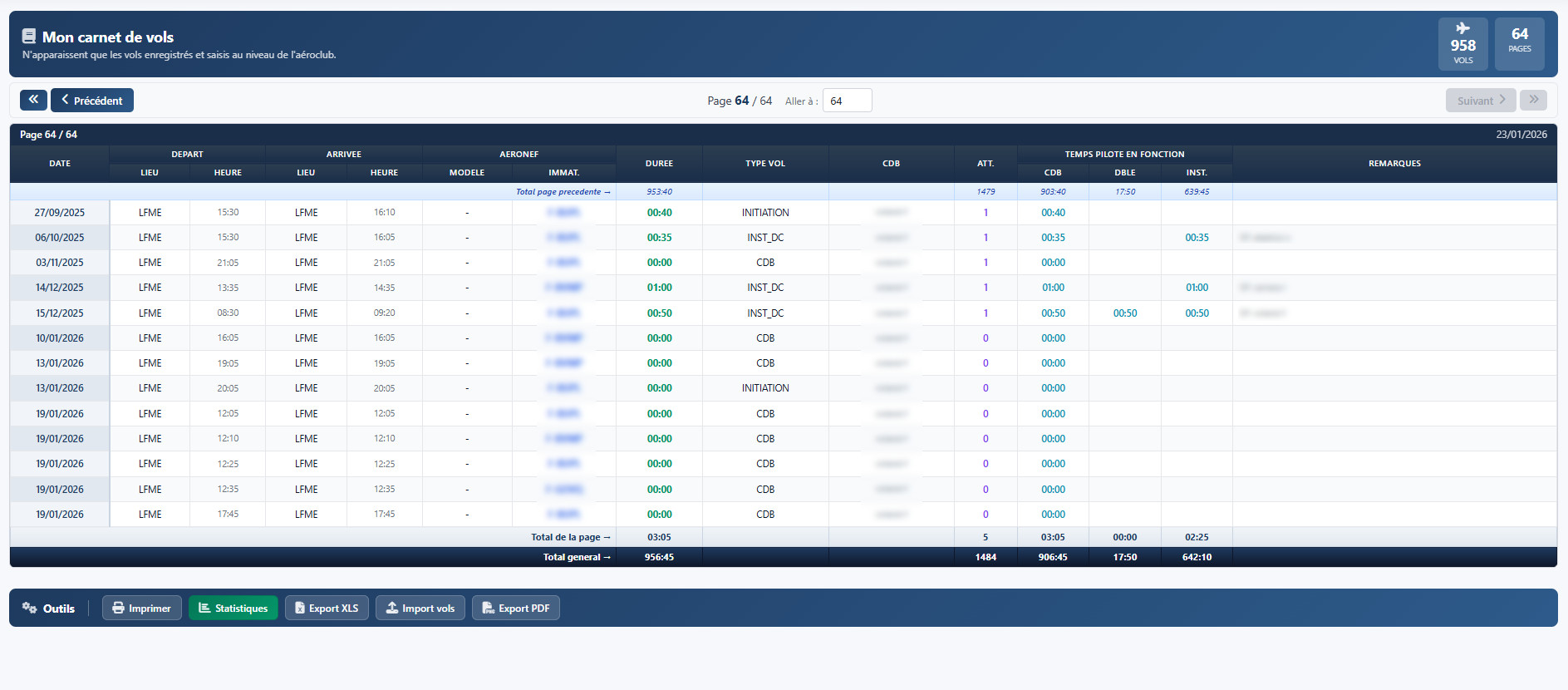The height and width of the screenshot is (690, 1568).
Task: Click the DATE column header
Action: click(x=60, y=164)
